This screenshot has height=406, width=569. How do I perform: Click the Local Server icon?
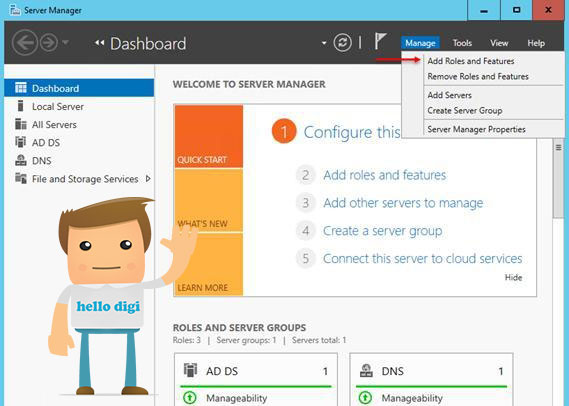[20, 106]
